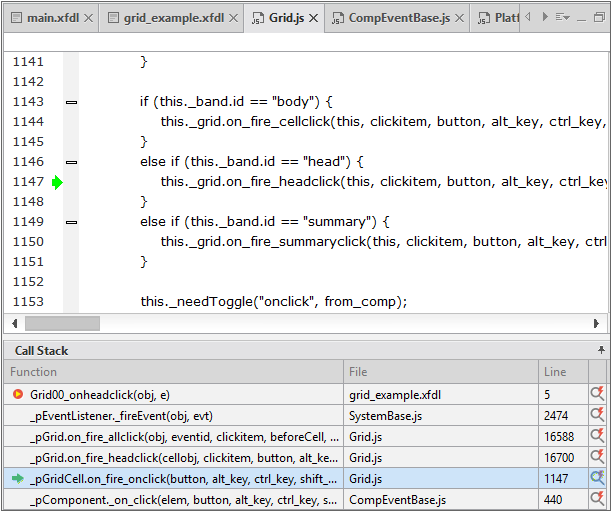The image size is (611, 511).
Task: Open the editor tab list dropdown
Action: (565, 17)
